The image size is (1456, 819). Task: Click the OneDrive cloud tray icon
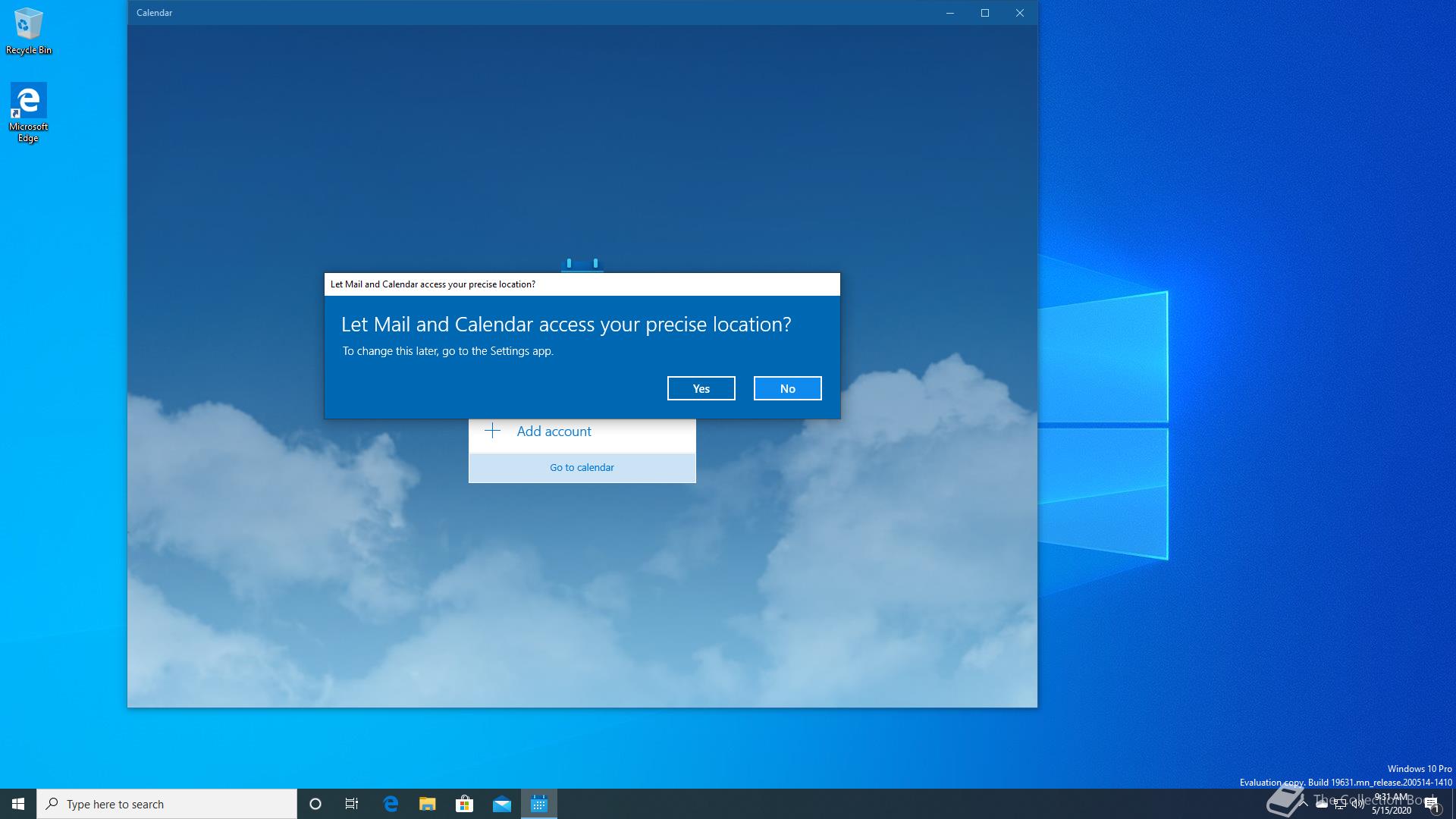(x=1322, y=804)
